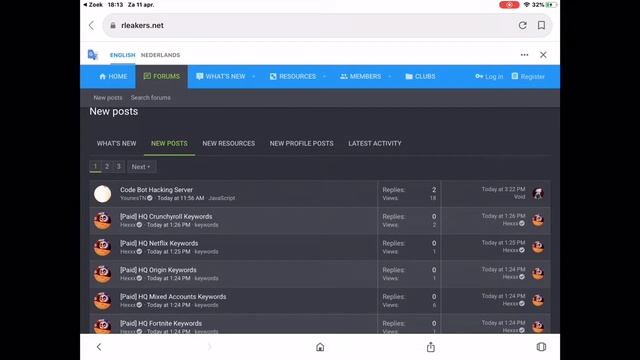Reload the page with refresh icon
This screenshot has width=640, height=360.
pyautogui.click(x=522, y=25)
